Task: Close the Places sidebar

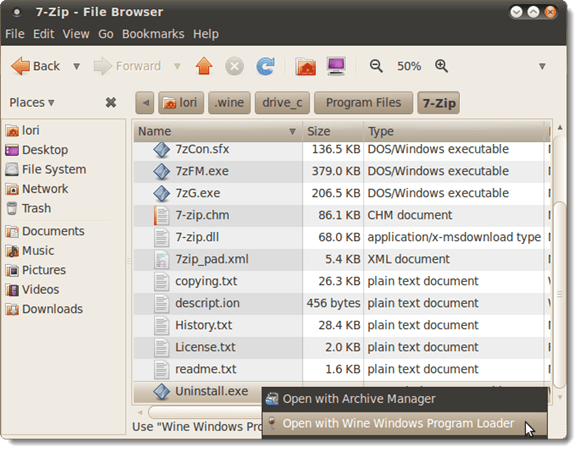Action: 111,102
